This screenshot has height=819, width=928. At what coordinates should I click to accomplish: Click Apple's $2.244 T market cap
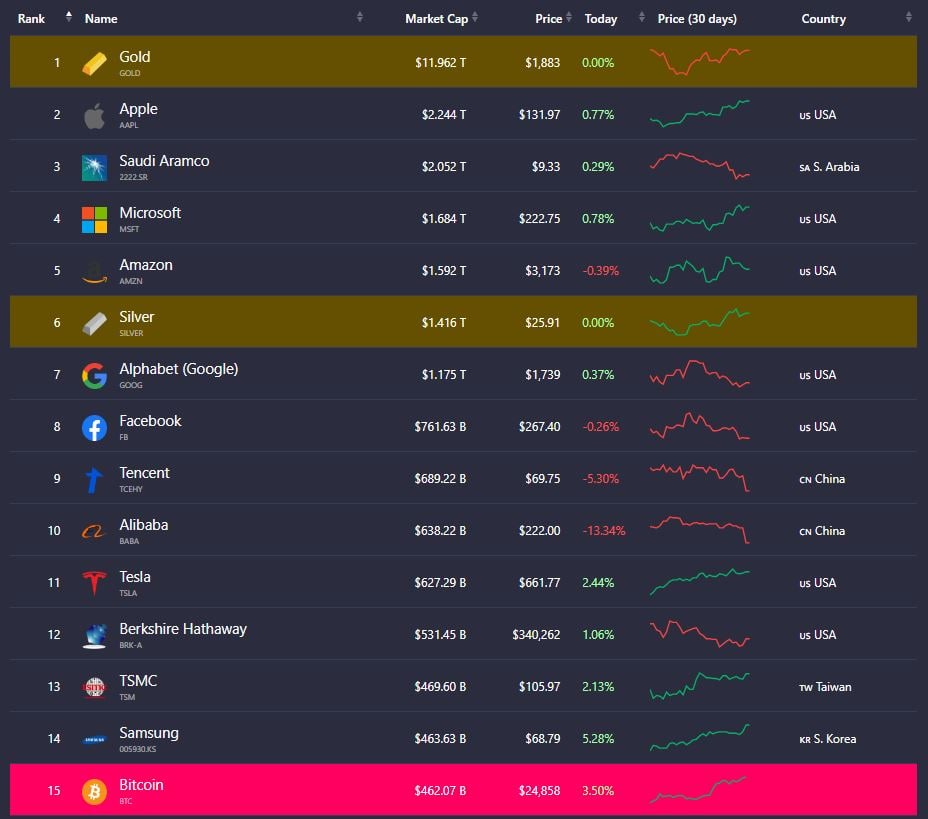click(x=444, y=115)
